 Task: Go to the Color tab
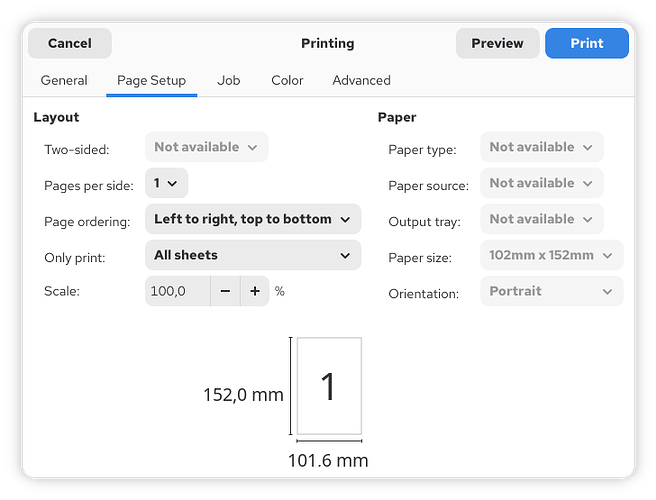287,80
